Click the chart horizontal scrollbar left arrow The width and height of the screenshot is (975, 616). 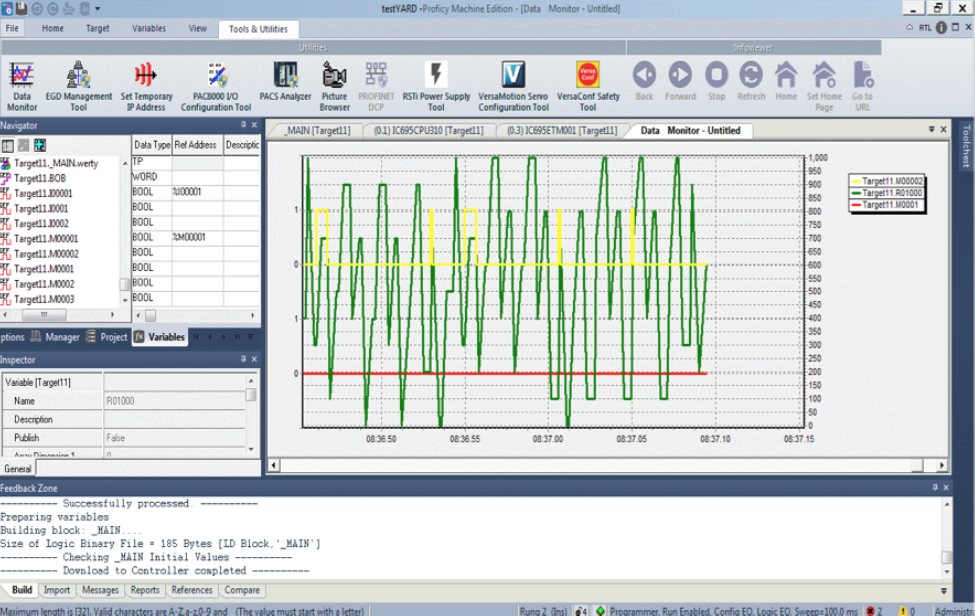(274, 465)
